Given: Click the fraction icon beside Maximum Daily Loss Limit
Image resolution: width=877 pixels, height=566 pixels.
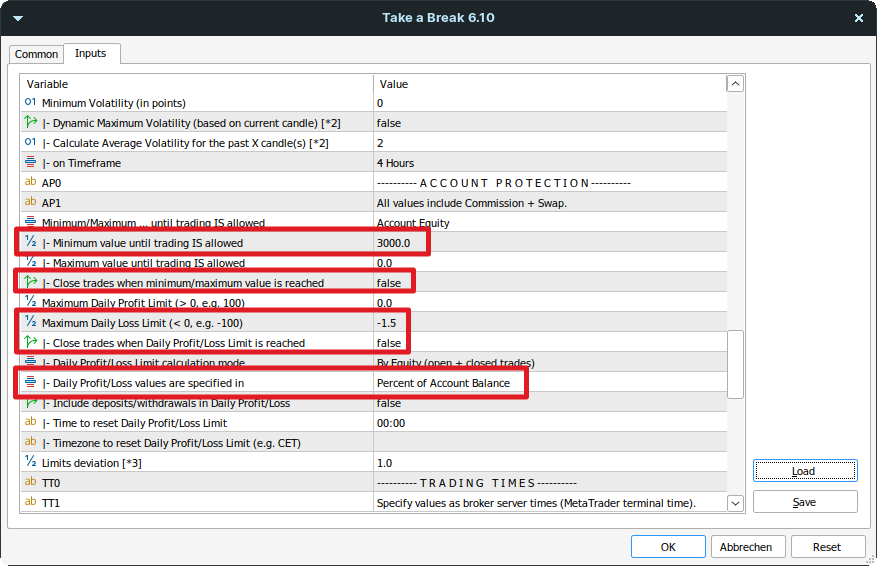Looking at the screenshot, I should tap(30, 323).
